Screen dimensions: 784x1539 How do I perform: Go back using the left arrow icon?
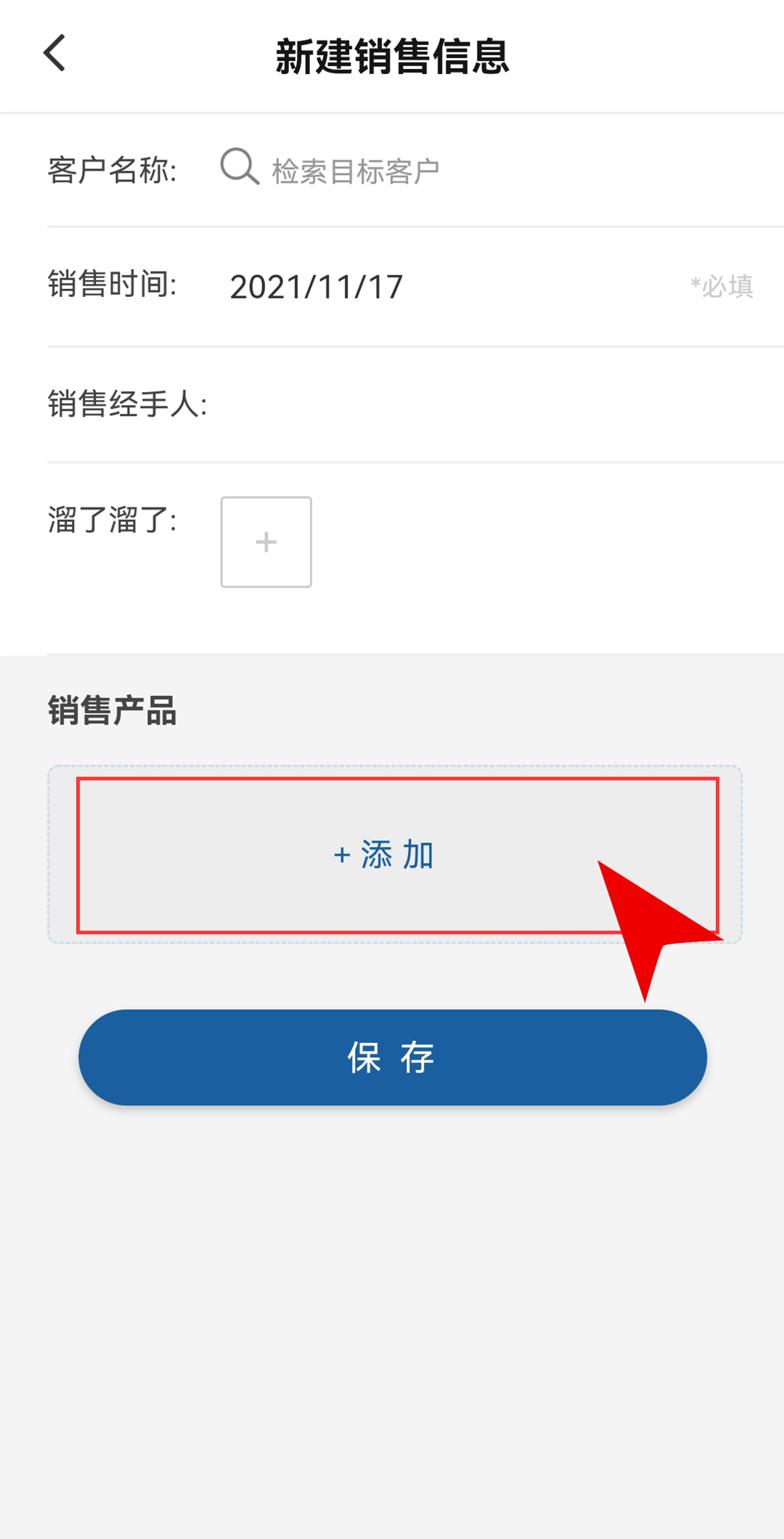coord(54,53)
